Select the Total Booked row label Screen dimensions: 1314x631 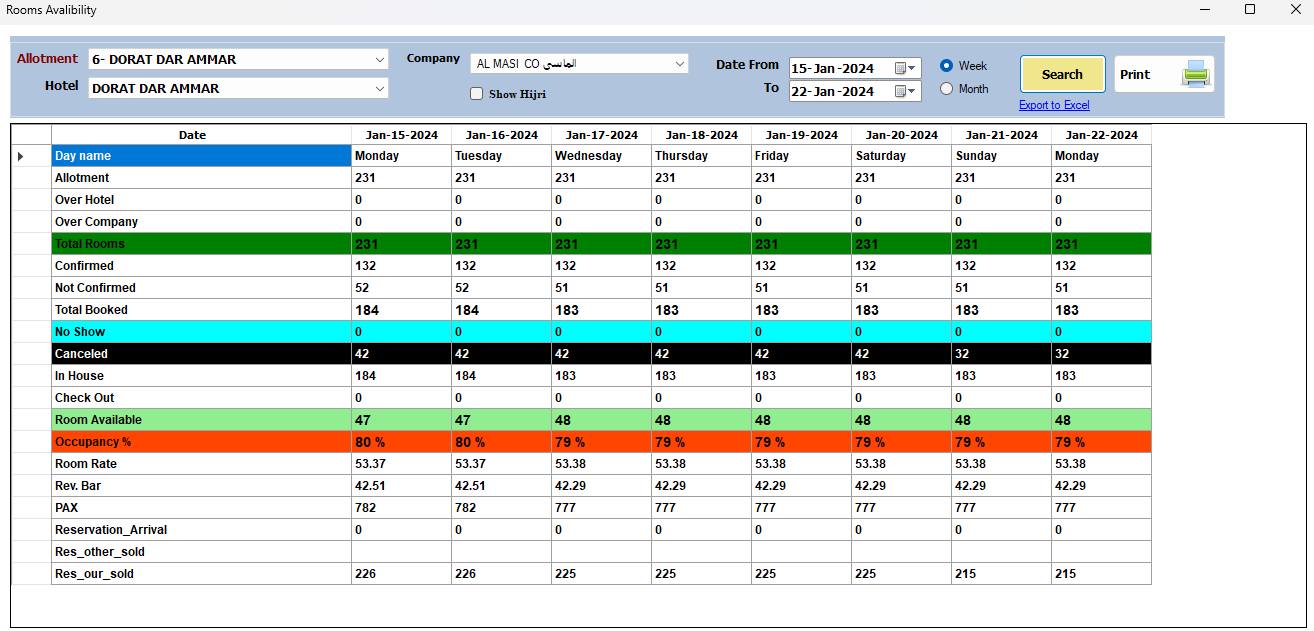[x=201, y=310]
